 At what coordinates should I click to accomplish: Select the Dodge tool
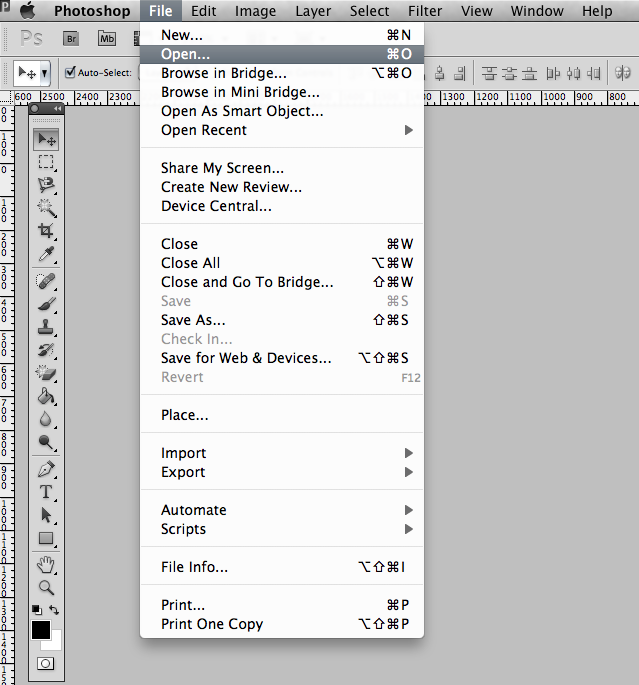click(46, 442)
